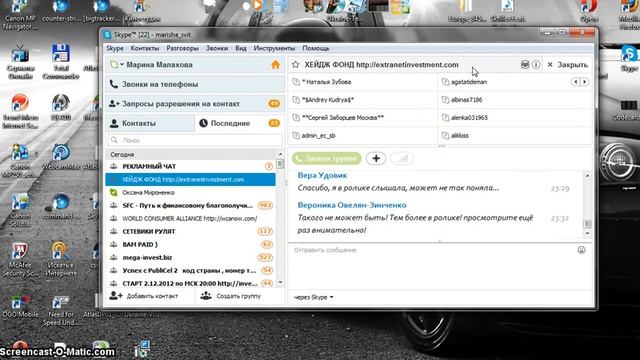640x360 pixels.
Task: Open СЕТЕВИКИ РУЛЯТ chat
Action: click(191, 231)
